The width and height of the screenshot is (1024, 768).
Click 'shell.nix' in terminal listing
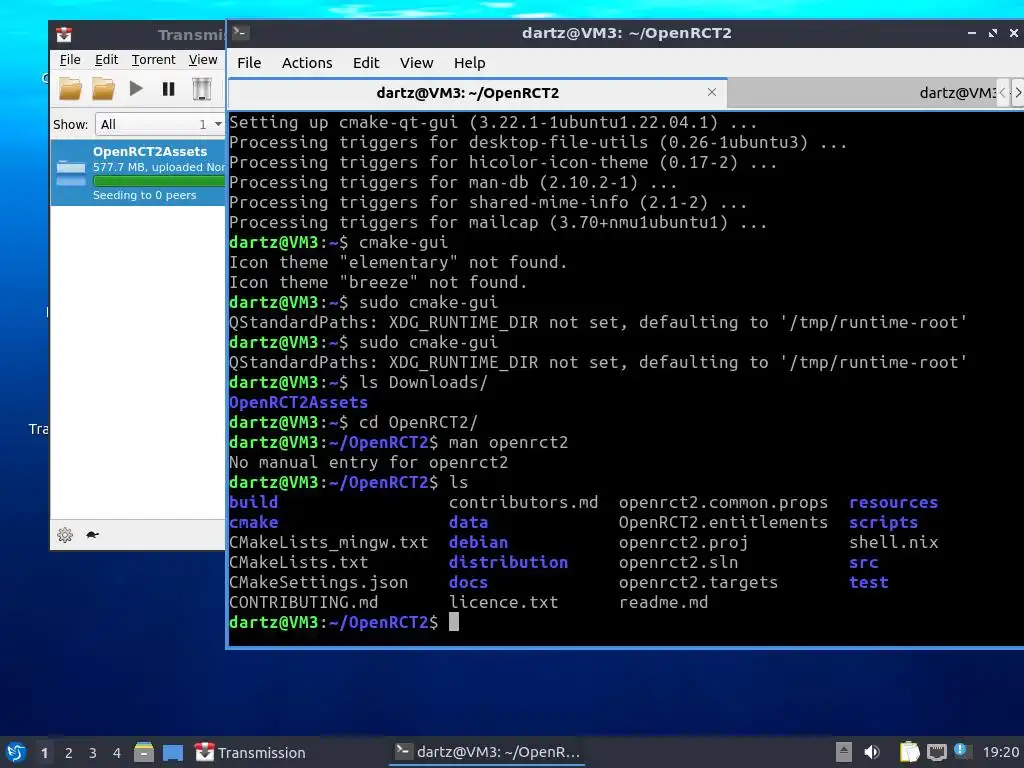(893, 542)
